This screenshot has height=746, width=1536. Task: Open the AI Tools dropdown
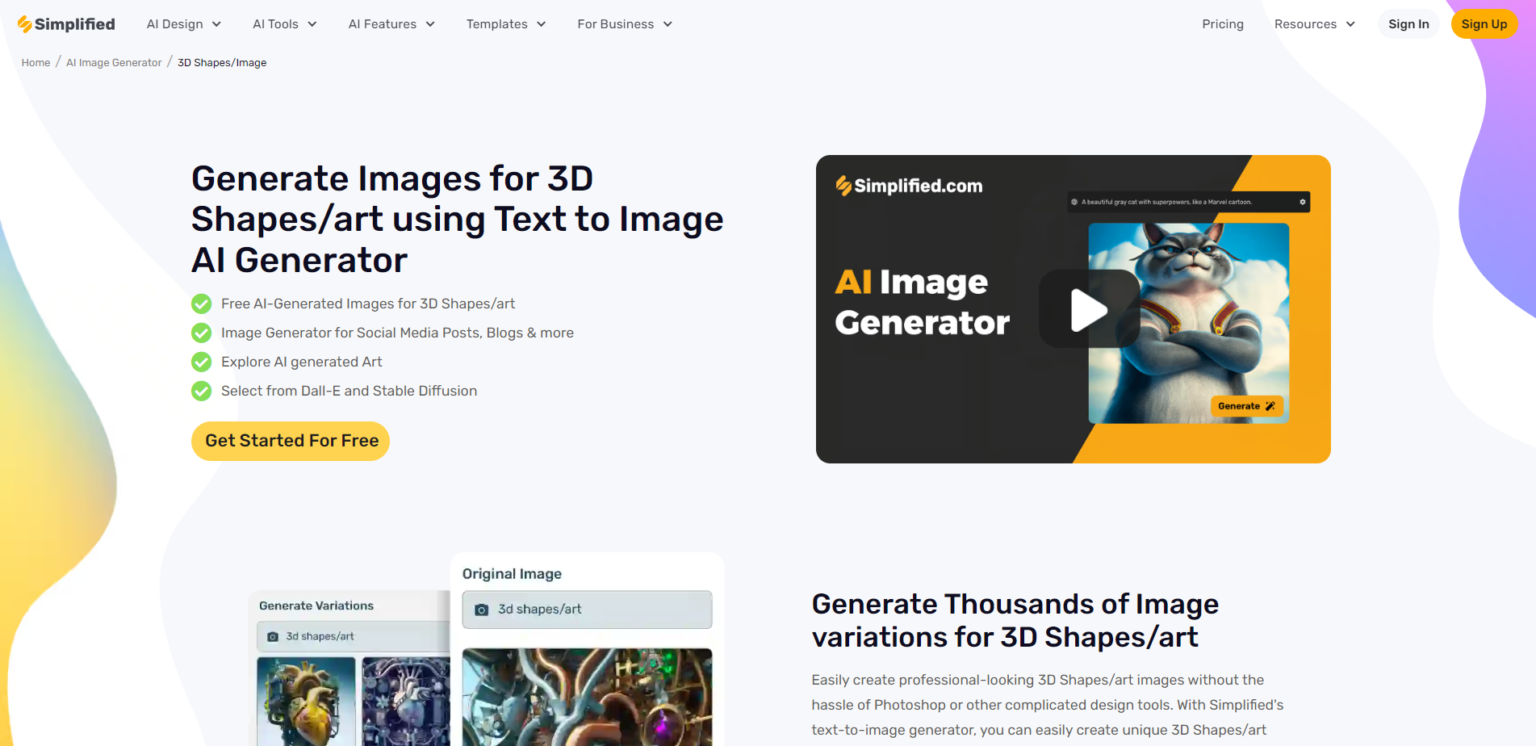click(284, 24)
